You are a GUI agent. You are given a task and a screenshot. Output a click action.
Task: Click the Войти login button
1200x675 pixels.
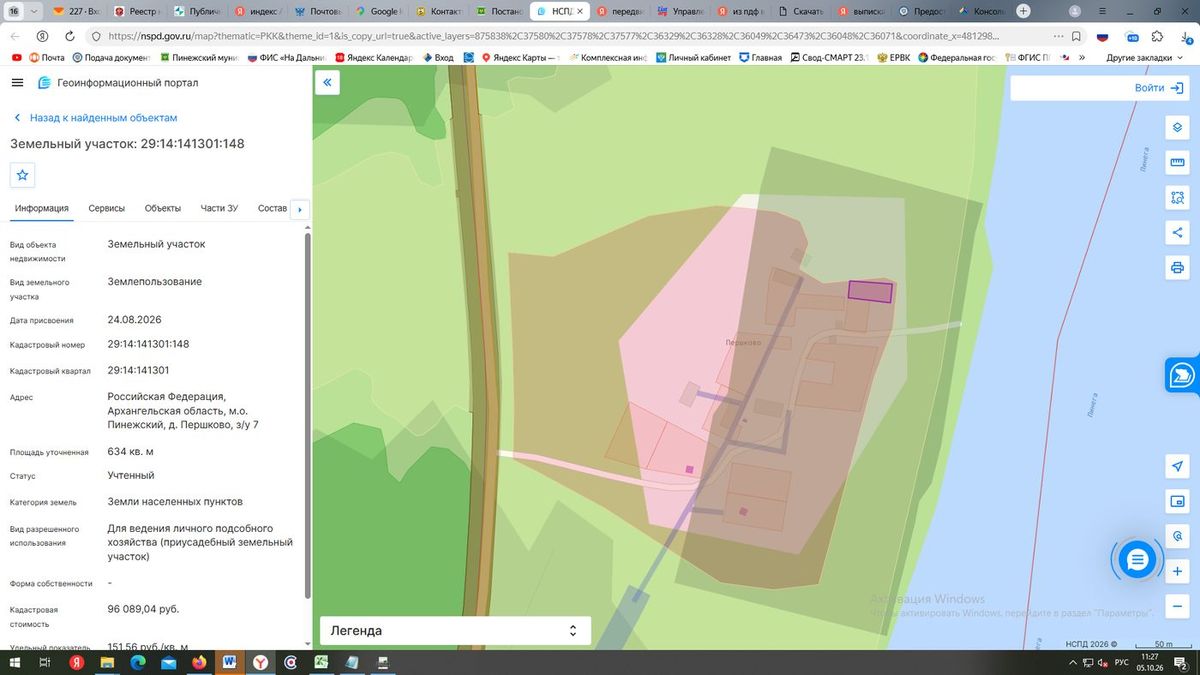point(1160,88)
